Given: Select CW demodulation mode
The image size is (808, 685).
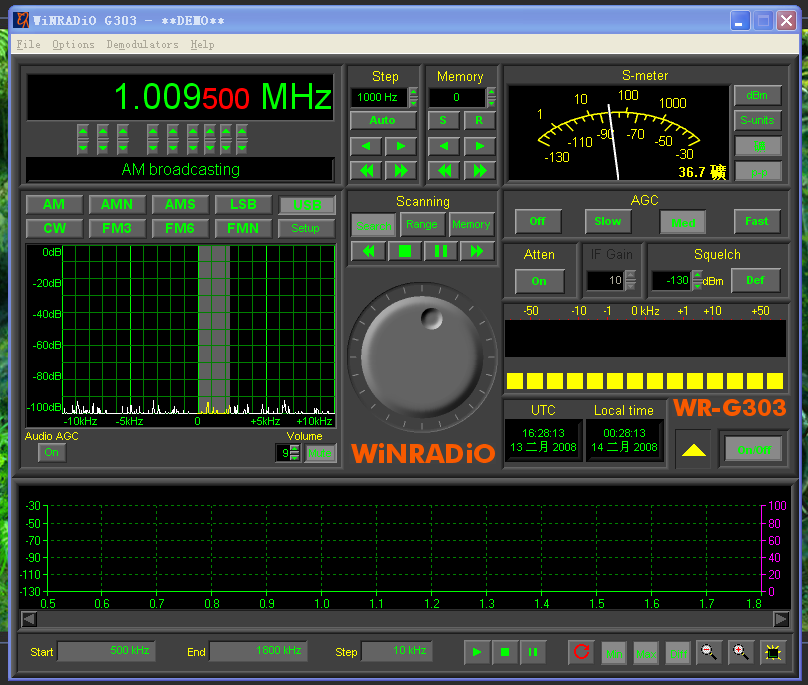Looking at the screenshot, I should [54, 228].
